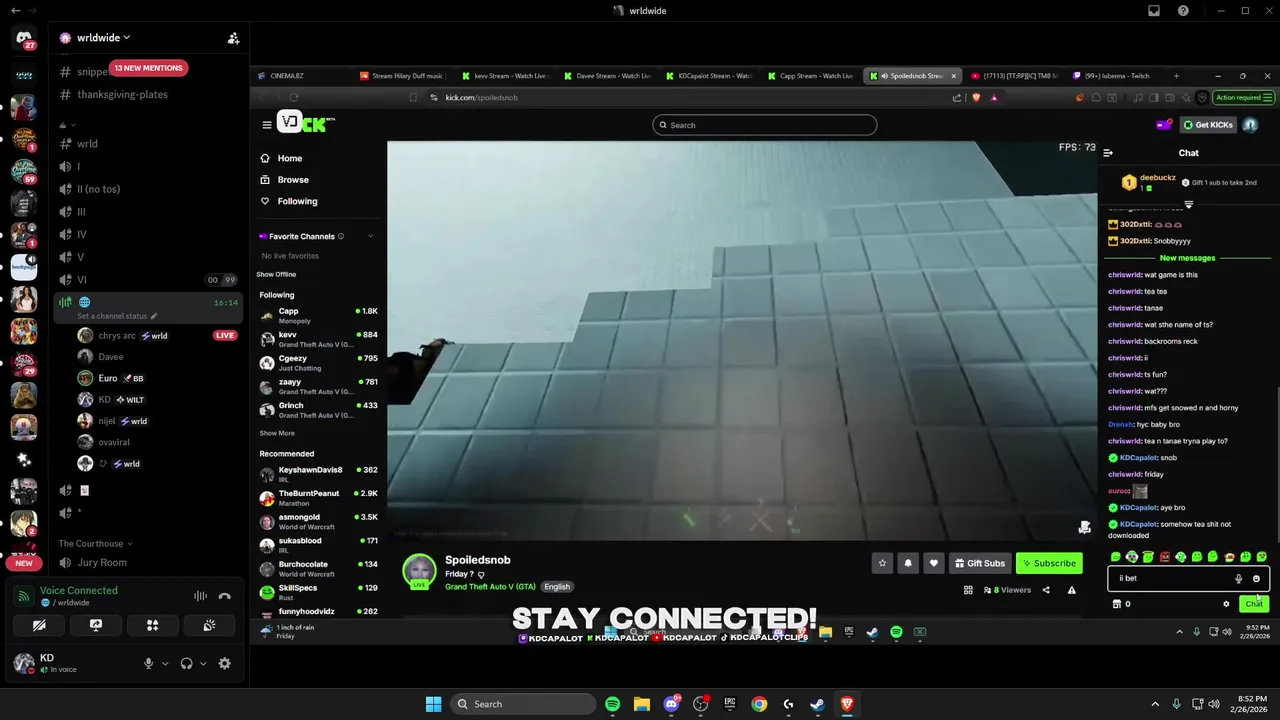This screenshot has width=1280, height=720.
Task: Open Spotify from Windows taskbar
Action: (x=612, y=704)
